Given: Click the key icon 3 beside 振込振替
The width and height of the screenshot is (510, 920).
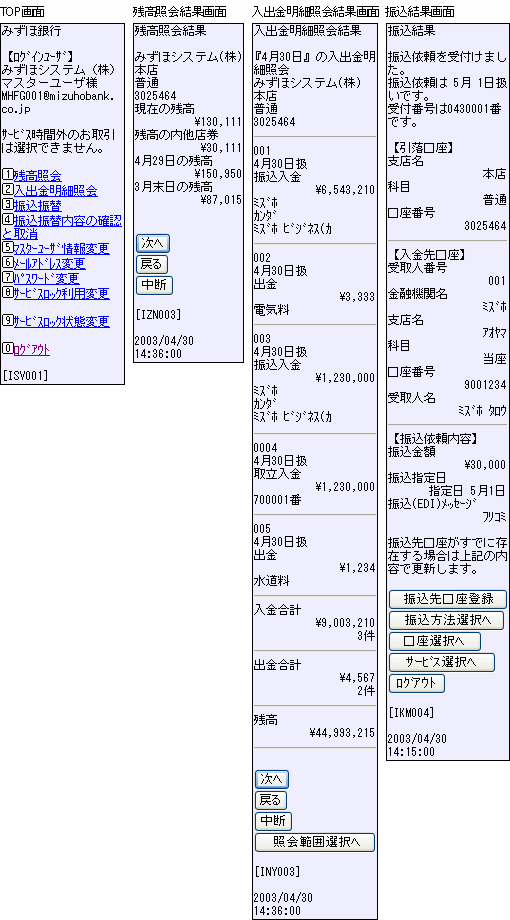Looking at the screenshot, I should [8, 205].
